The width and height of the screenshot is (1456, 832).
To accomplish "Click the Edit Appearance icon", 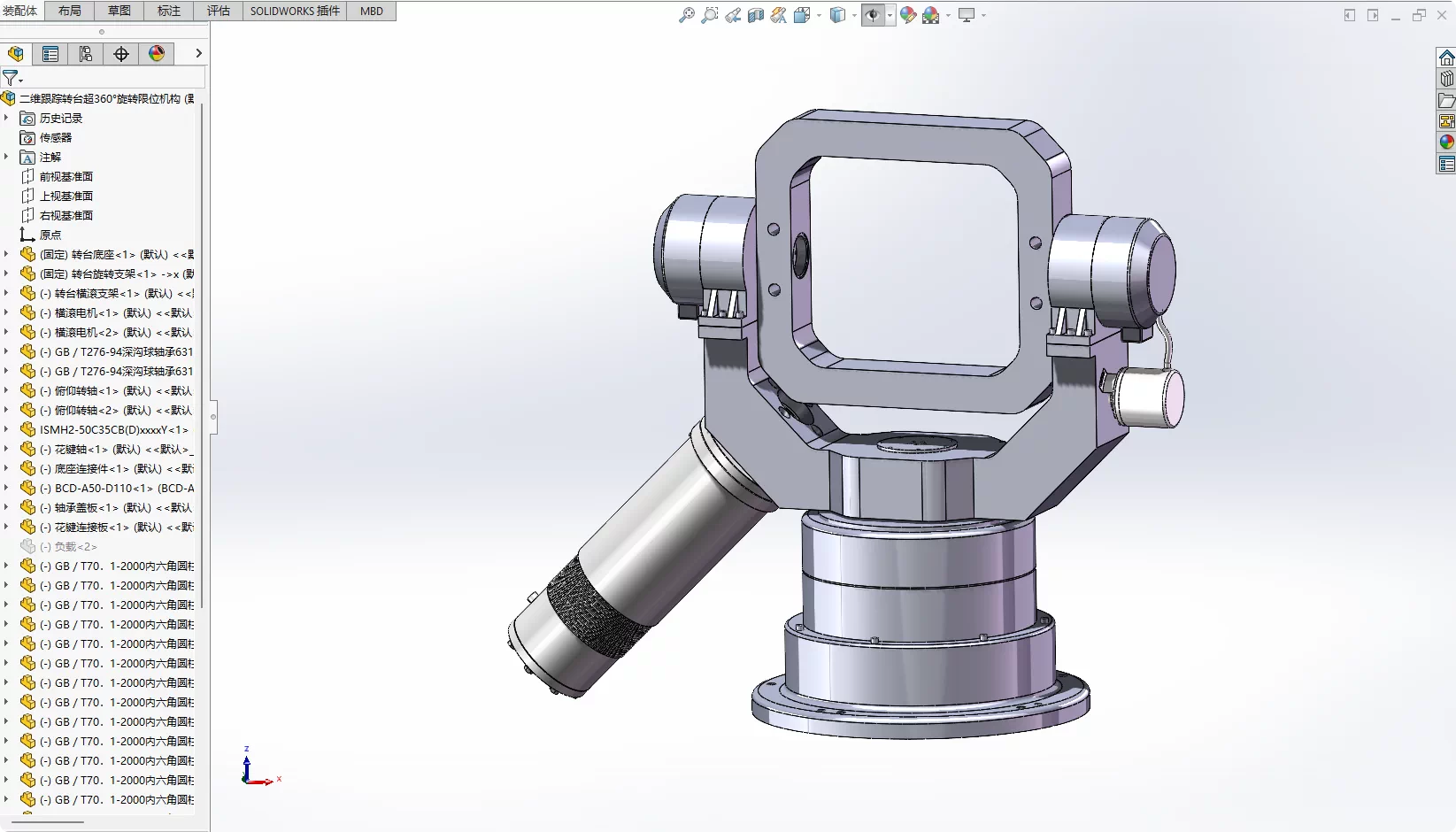I will pyautogui.click(x=908, y=15).
